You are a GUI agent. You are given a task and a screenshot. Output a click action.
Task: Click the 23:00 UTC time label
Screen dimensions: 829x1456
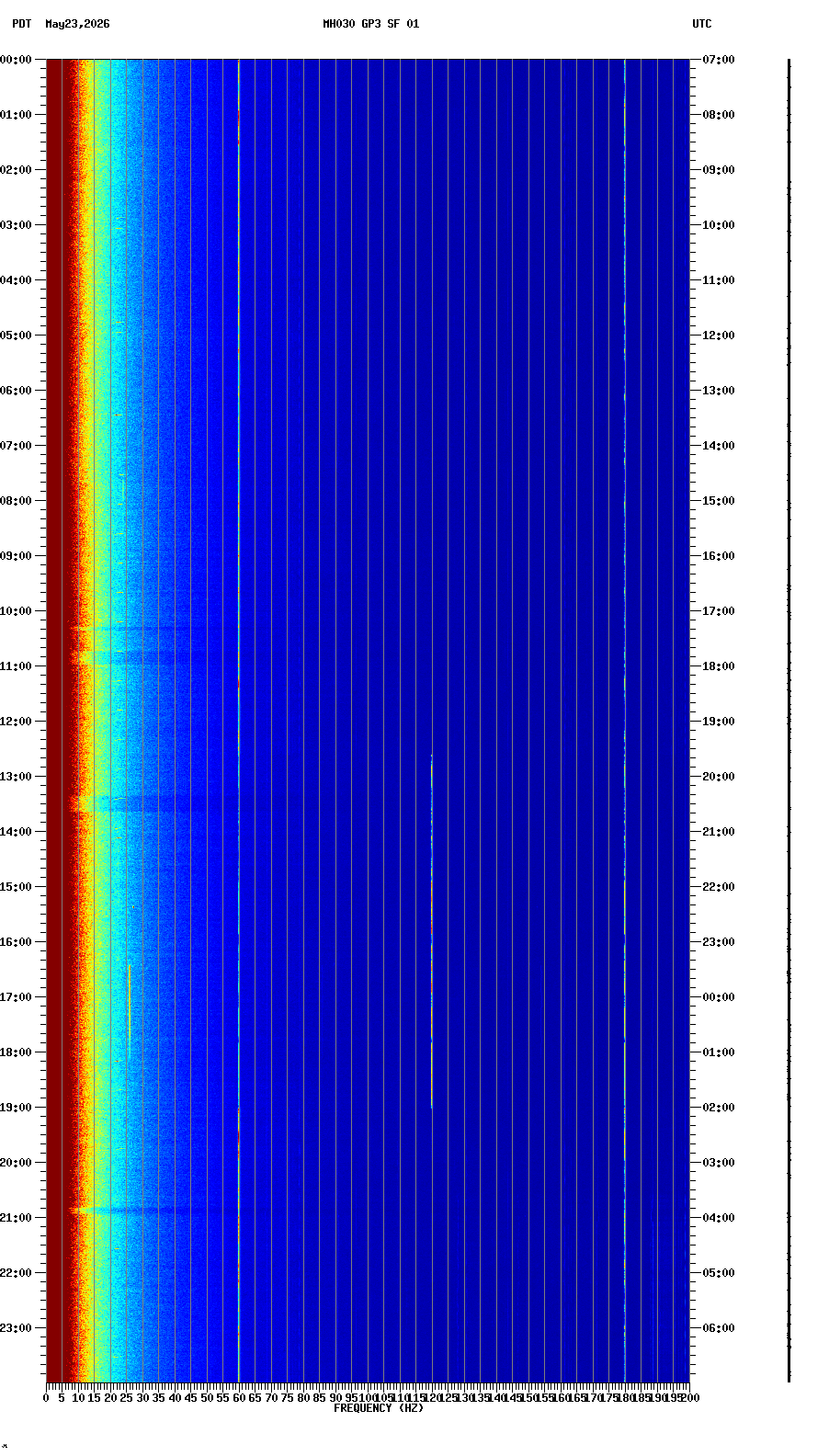point(719,942)
